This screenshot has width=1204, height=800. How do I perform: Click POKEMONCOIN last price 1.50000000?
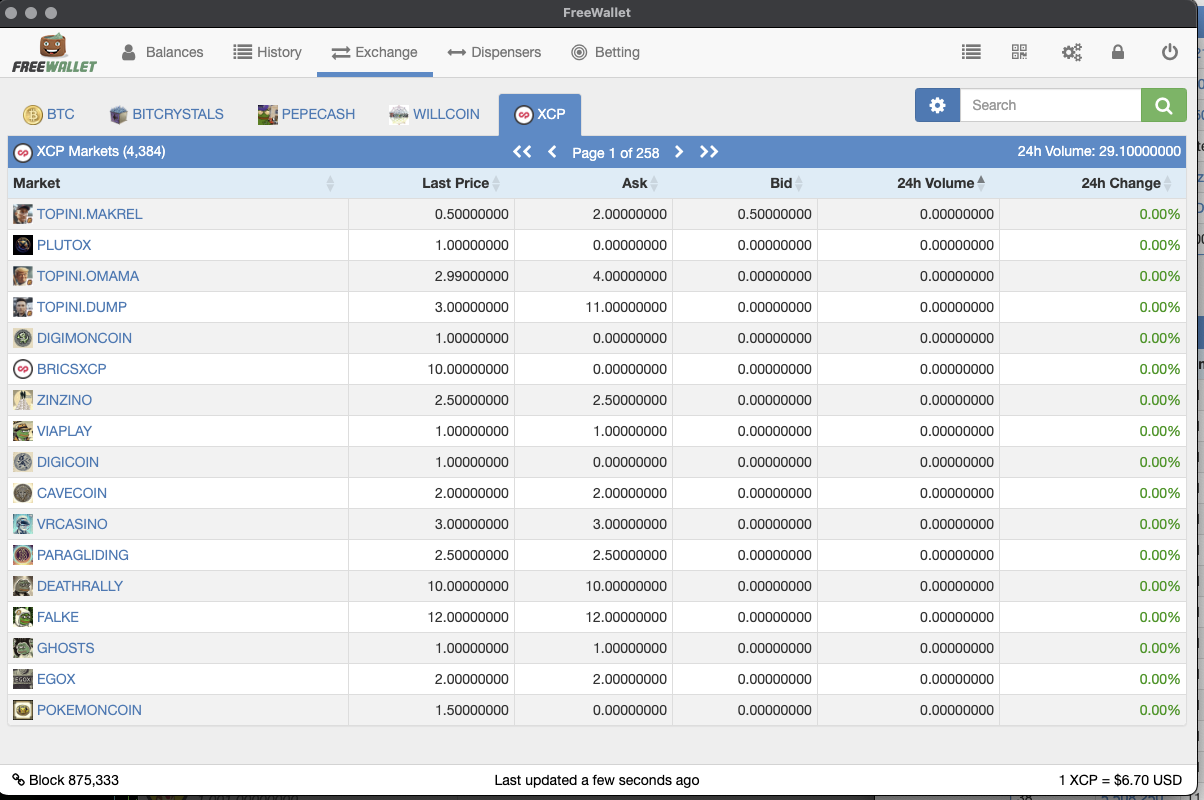click(472, 710)
